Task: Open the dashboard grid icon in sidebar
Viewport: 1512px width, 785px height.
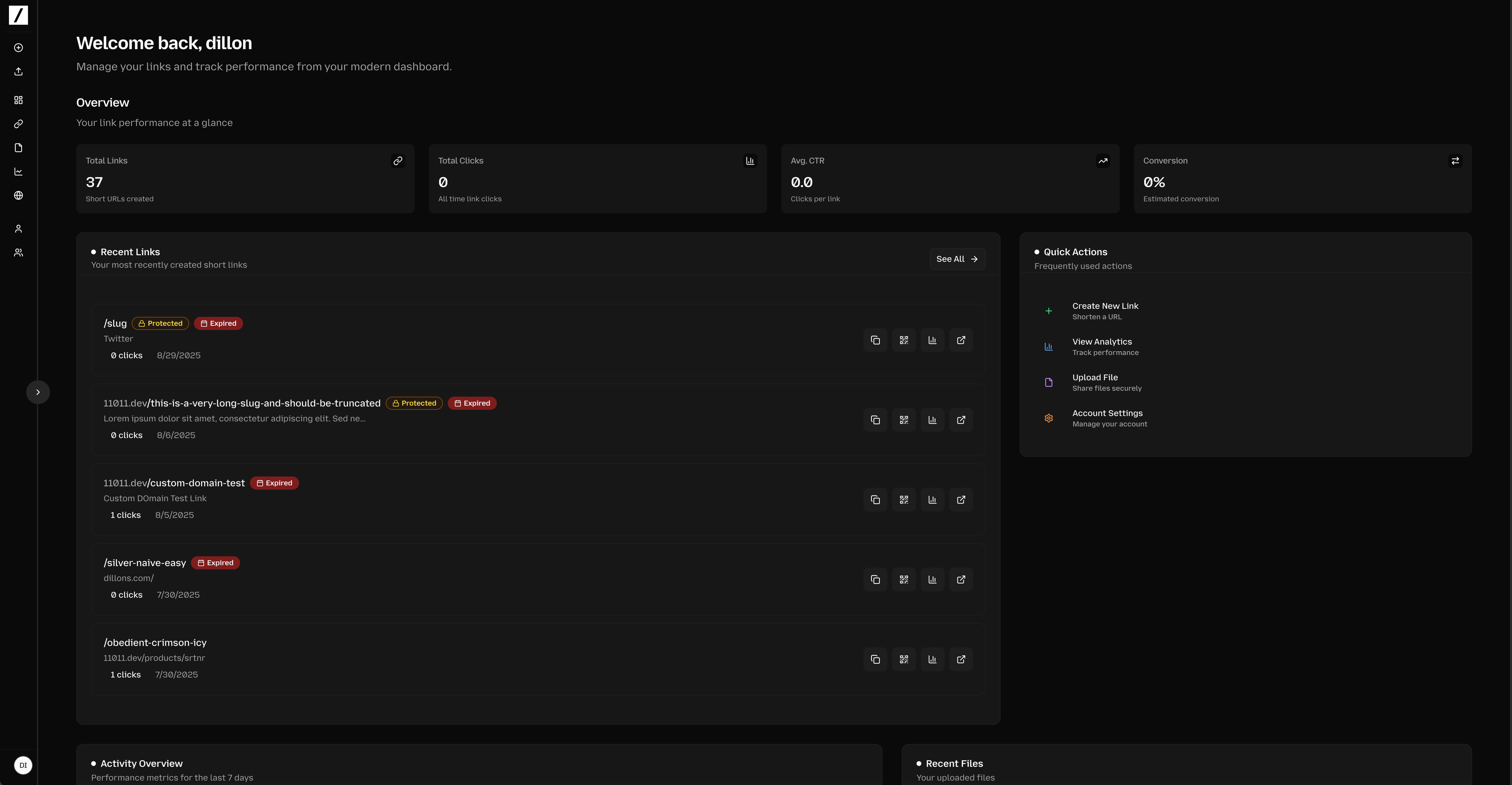Action: pos(18,100)
